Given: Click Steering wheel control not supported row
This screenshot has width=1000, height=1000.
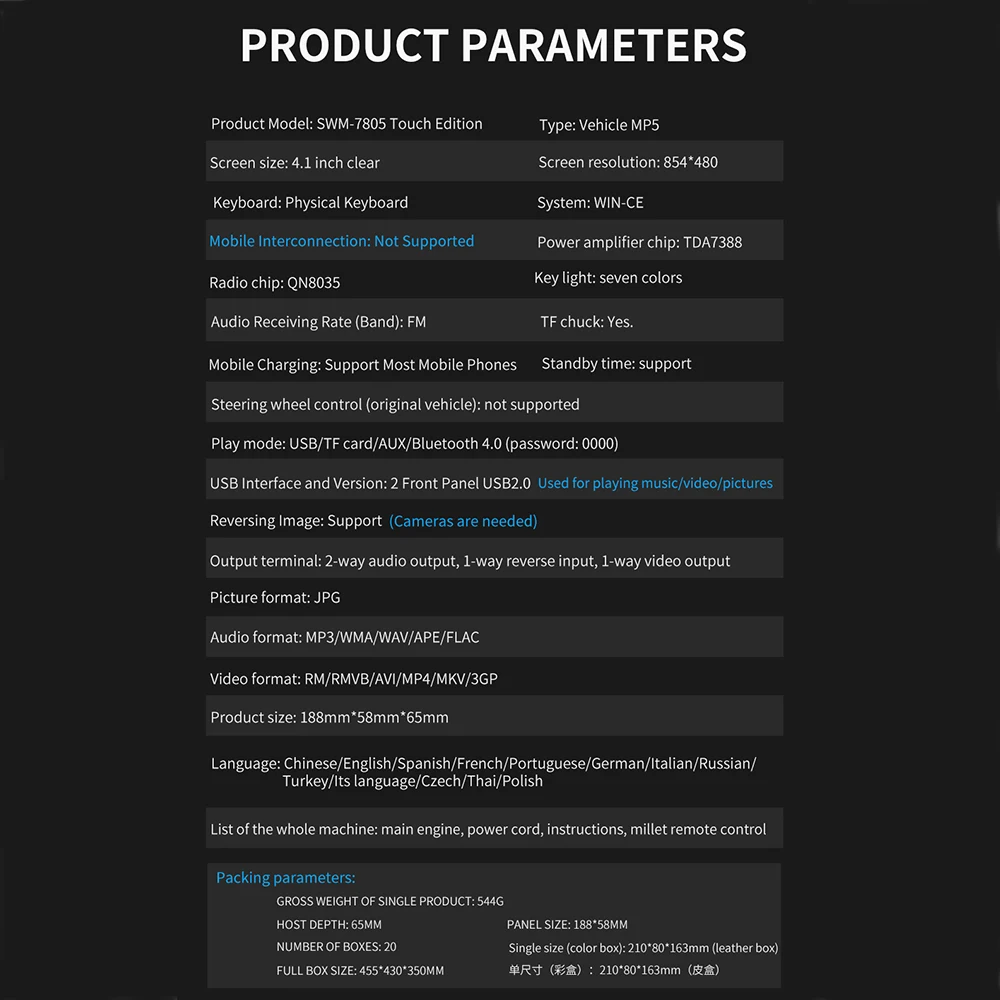Looking at the screenshot, I should (x=494, y=402).
